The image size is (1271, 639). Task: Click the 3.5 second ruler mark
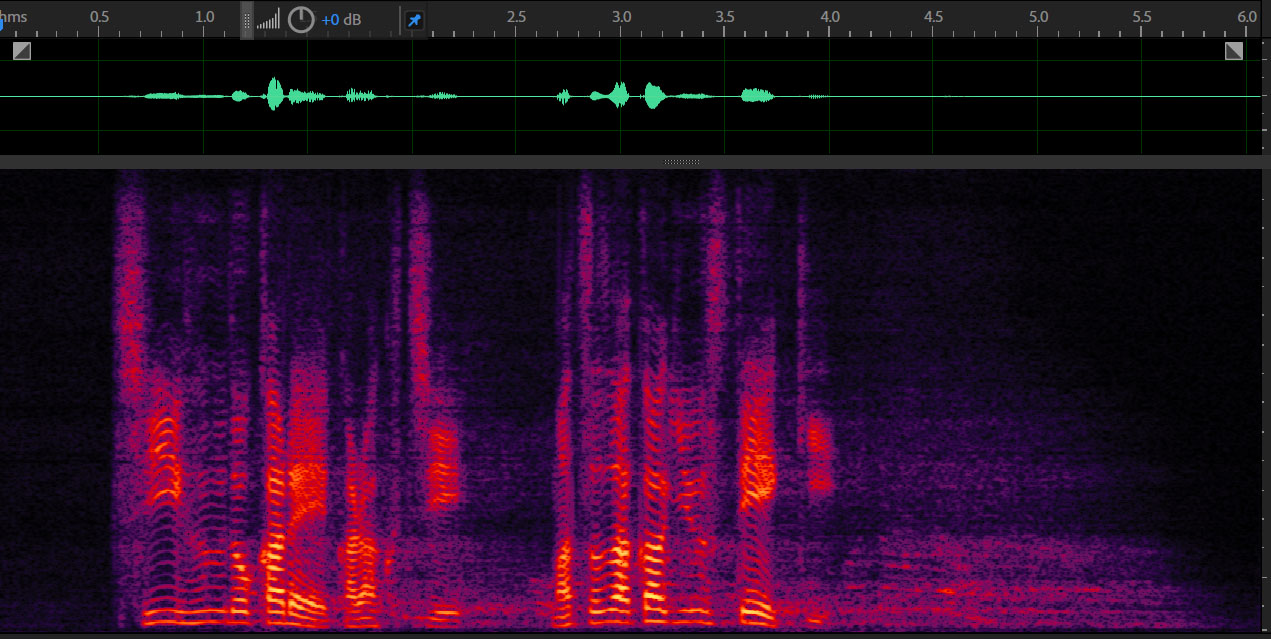pyautogui.click(x=725, y=17)
